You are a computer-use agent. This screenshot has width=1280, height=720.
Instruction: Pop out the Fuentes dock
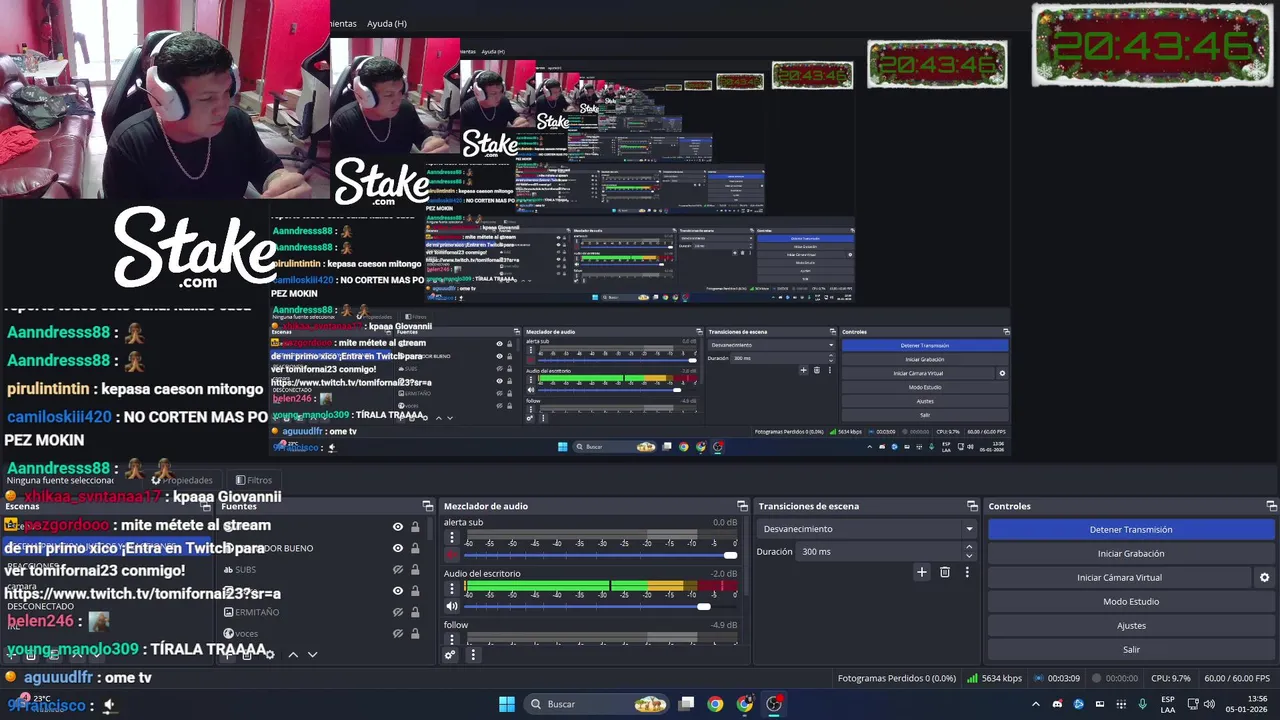pyautogui.click(x=427, y=506)
